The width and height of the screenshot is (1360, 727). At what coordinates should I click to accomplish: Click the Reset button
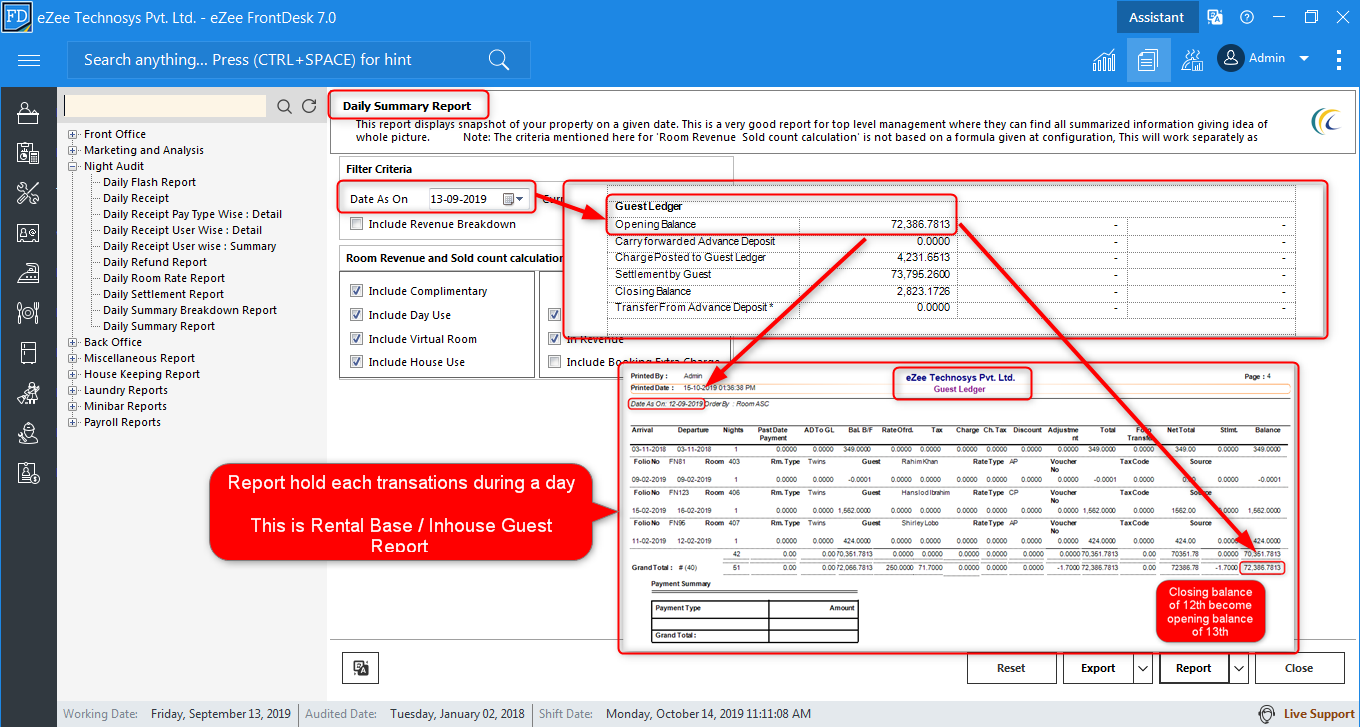tap(1012, 668)
